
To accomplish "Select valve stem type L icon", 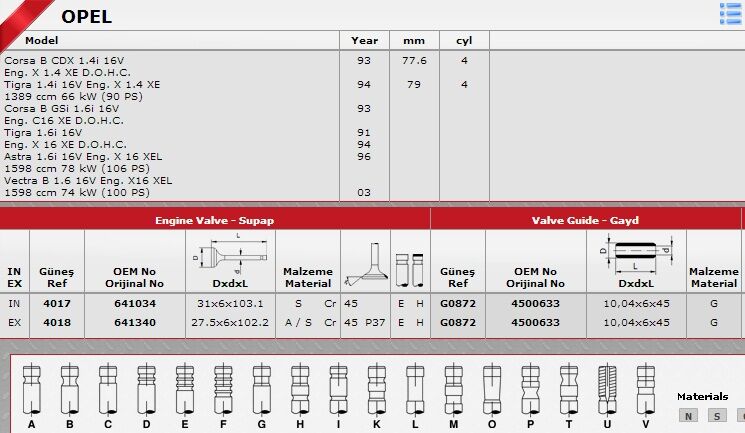I will pos(414,390).
